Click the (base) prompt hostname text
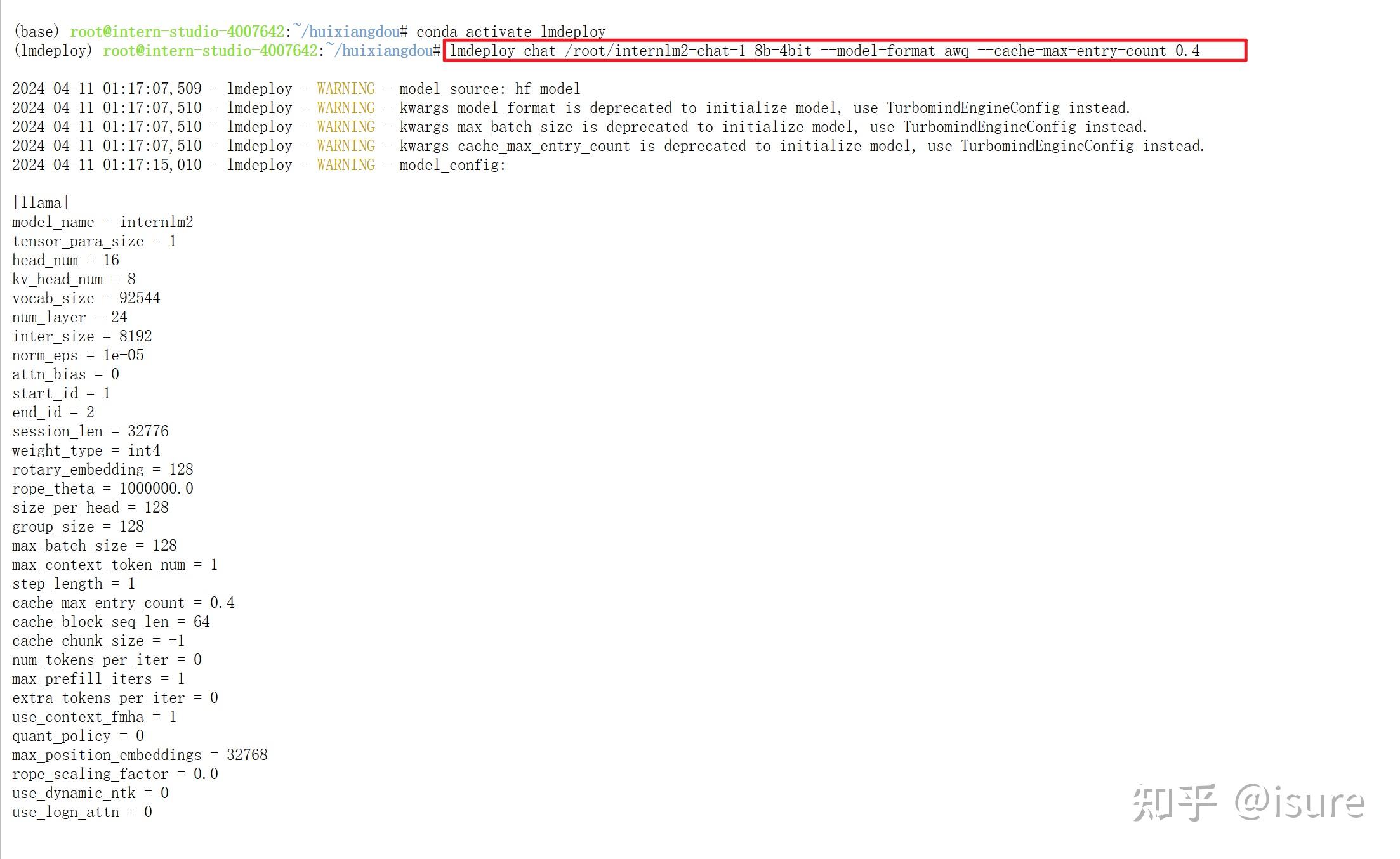Viewport: 1400px width, 859px height. click(x=176, y=32)
